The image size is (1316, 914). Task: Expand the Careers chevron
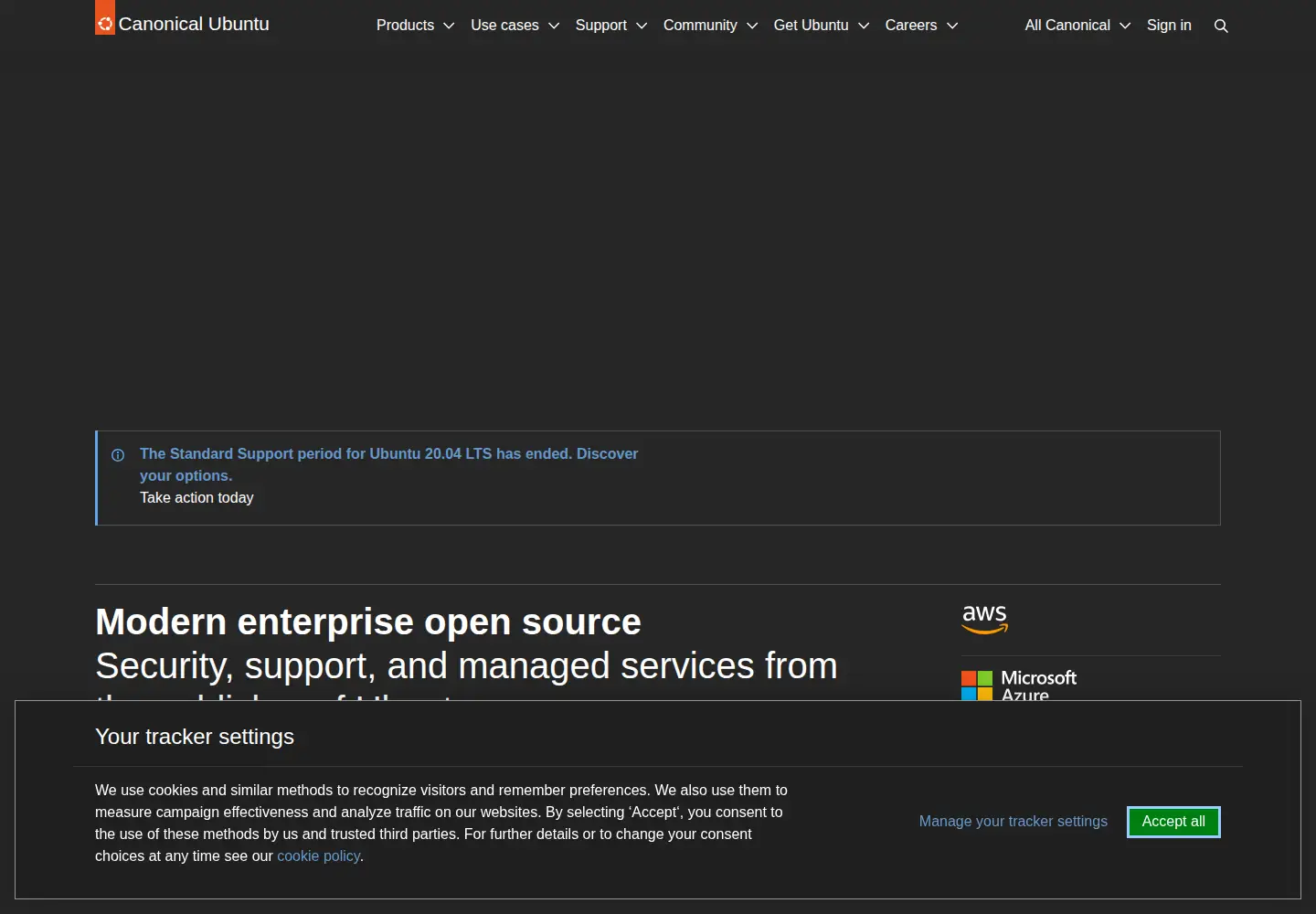click(952, 26)
